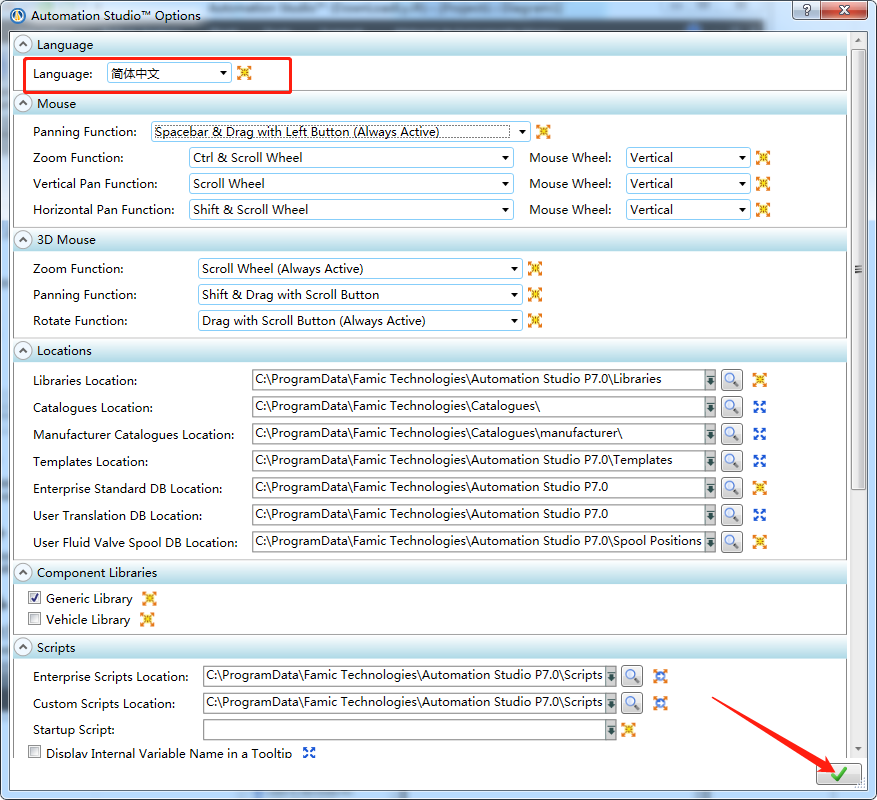Screen dimensions: 877x800
Task: Click the reset icon next to Startup Script
Action: [629, 730]
